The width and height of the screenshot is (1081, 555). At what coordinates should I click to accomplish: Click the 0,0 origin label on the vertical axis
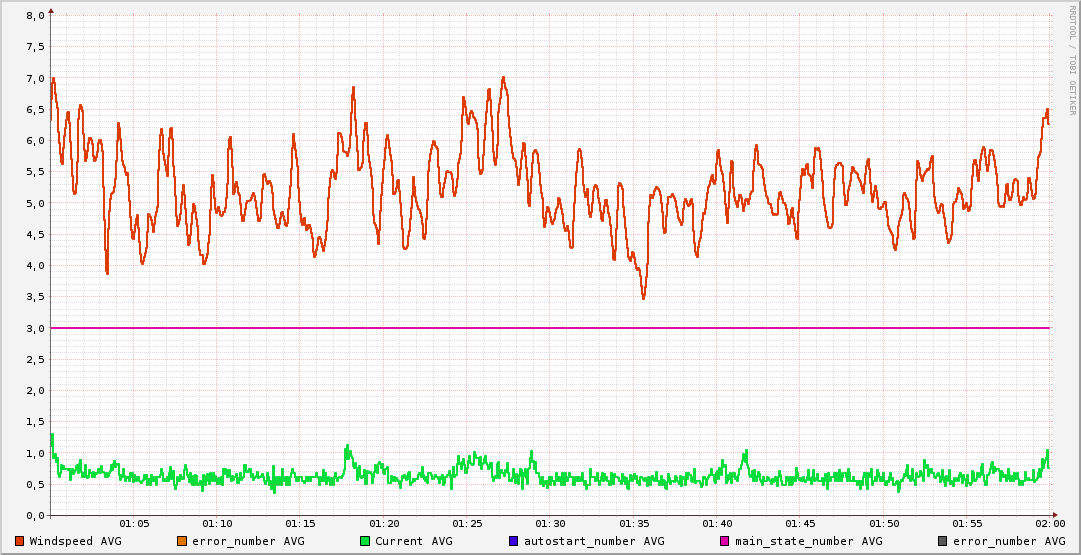point(35,515)
